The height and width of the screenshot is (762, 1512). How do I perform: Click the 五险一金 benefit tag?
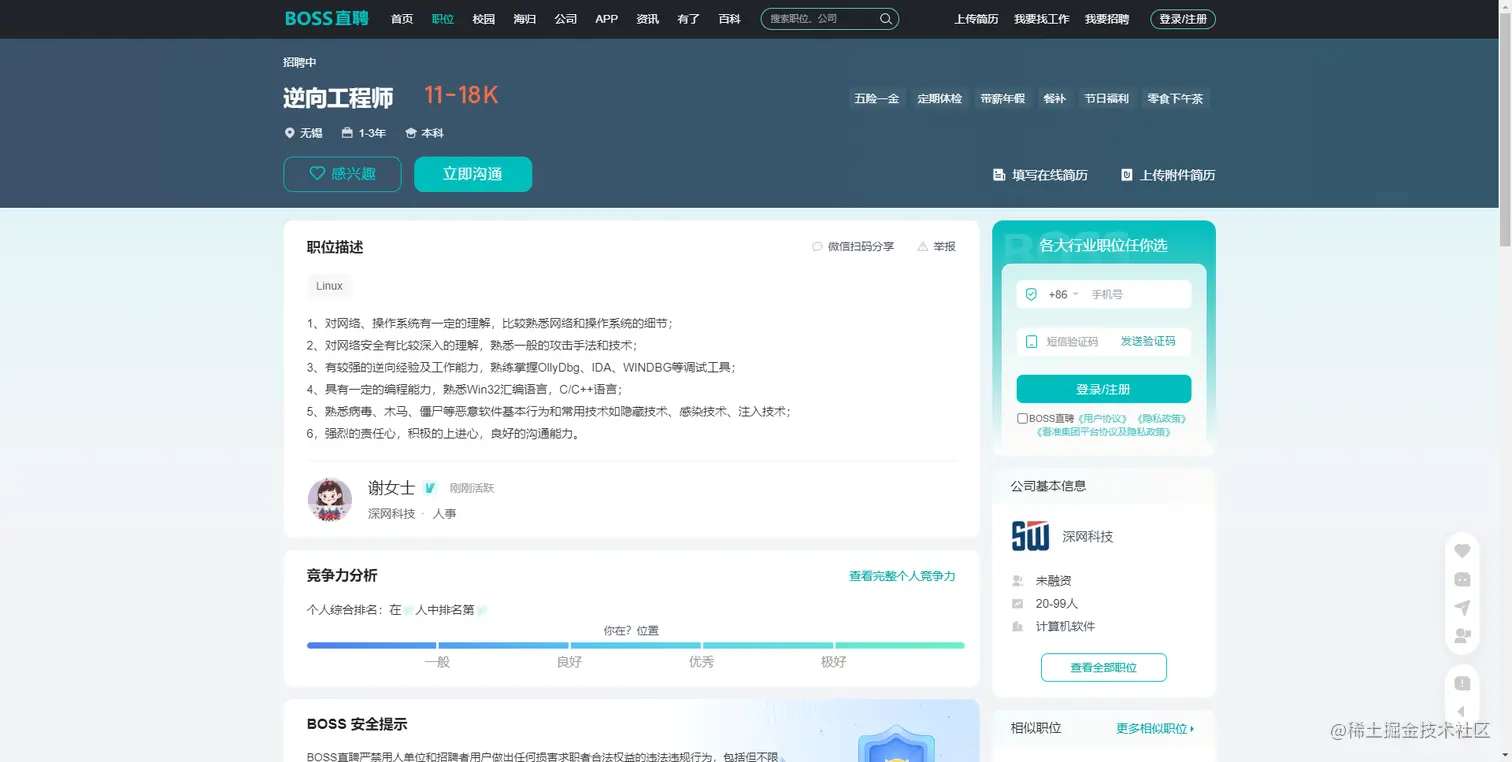tap(876, 98)
